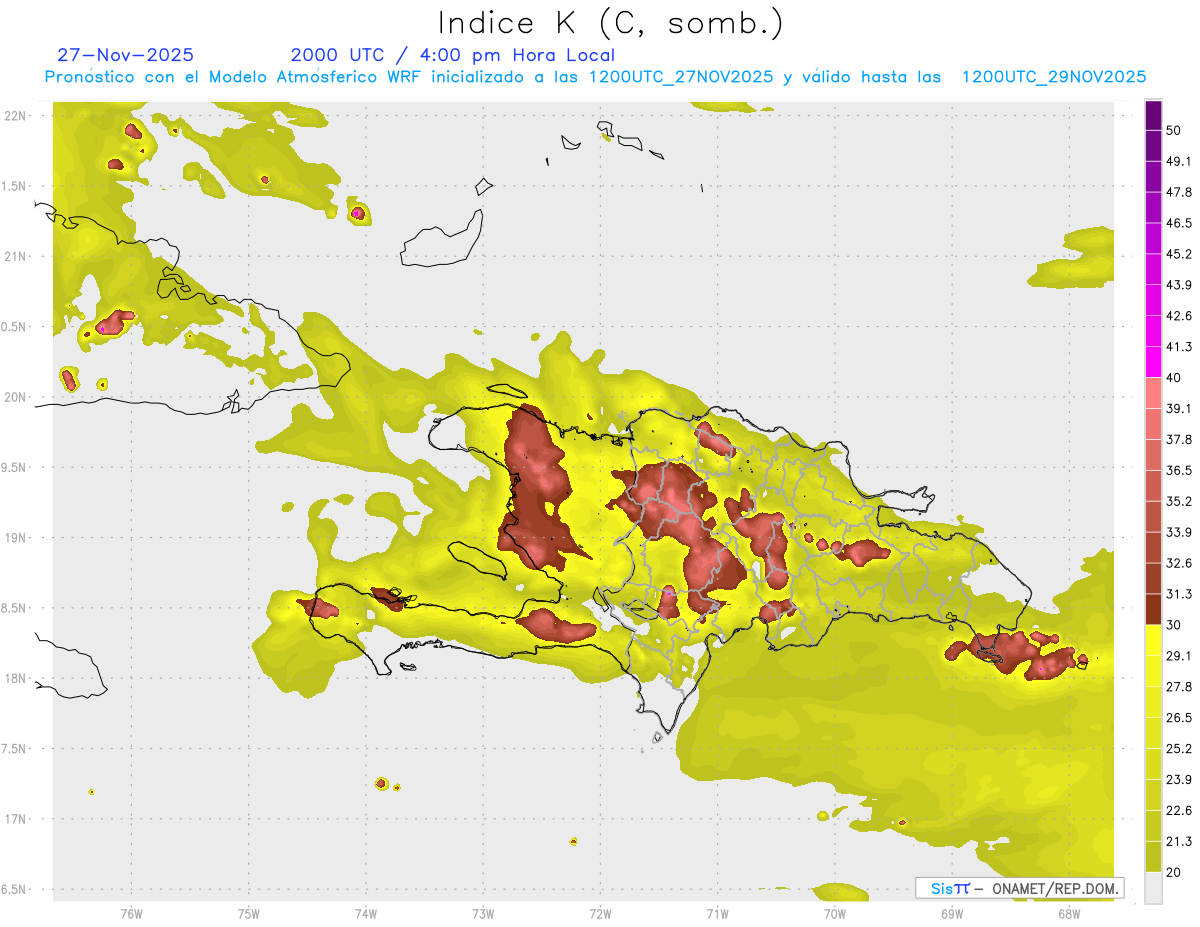Click the colorbar value '43.9'
The width and height of the screenshot is (1200, 927).
pos(1180,285)
